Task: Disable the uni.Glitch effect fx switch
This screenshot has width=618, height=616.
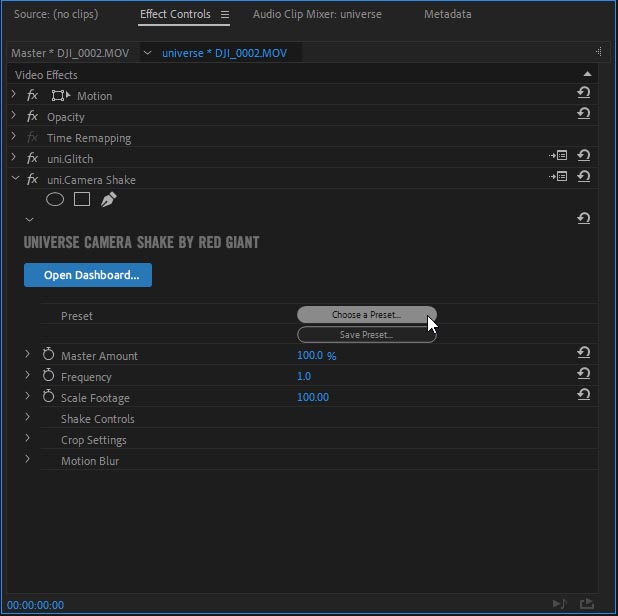Action: 32,158
